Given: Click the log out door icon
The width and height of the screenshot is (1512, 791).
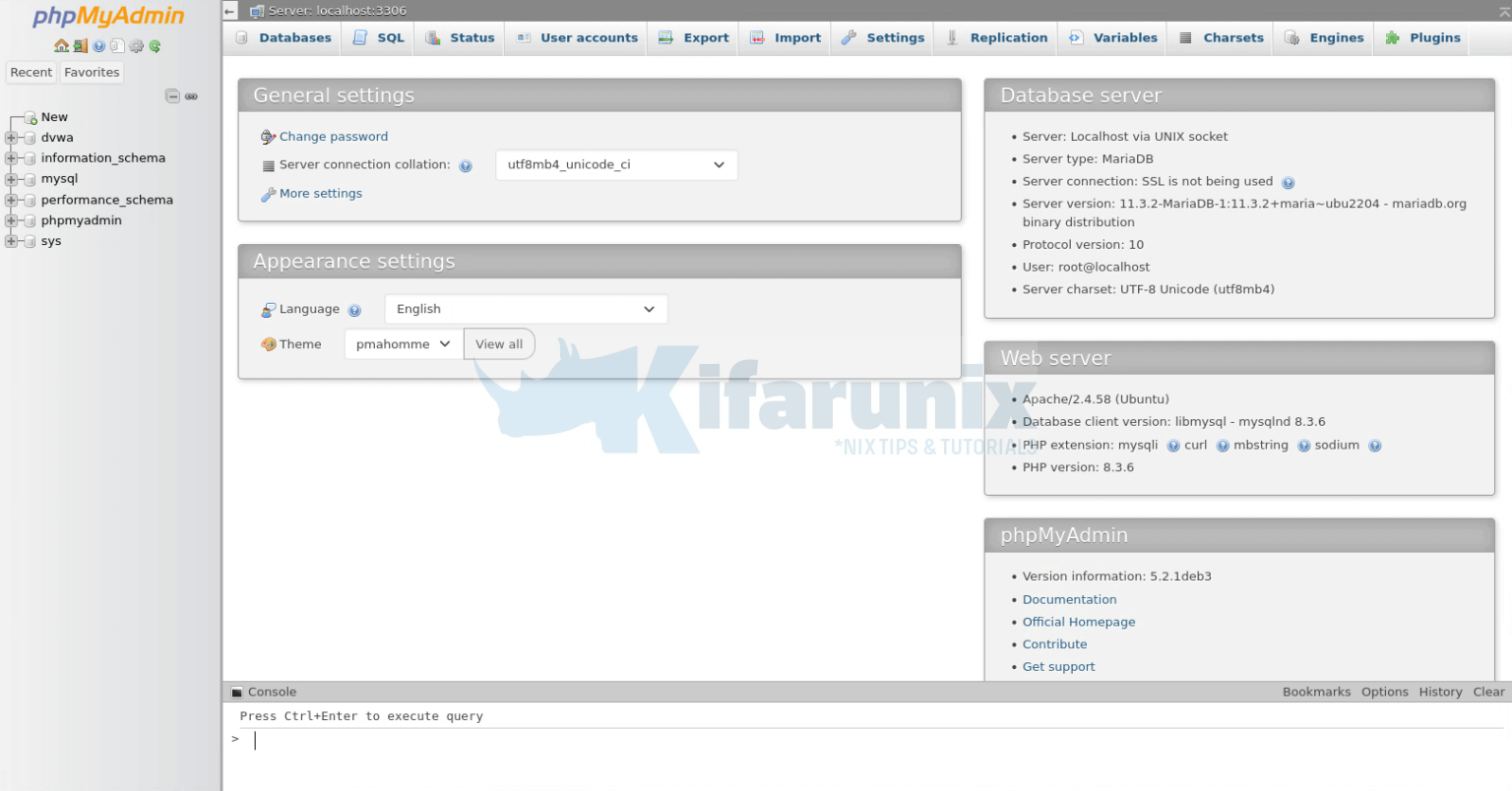Looking at the screenshot, I should pyautogui.click(x=81, y=45).
